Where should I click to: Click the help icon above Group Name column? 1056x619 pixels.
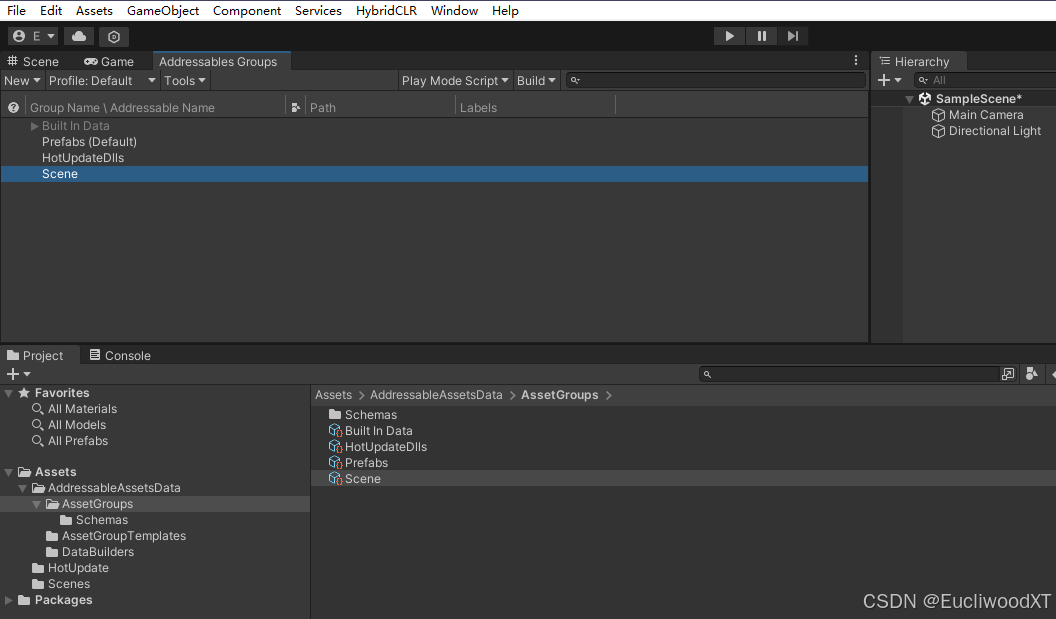[x=11, y=107]
